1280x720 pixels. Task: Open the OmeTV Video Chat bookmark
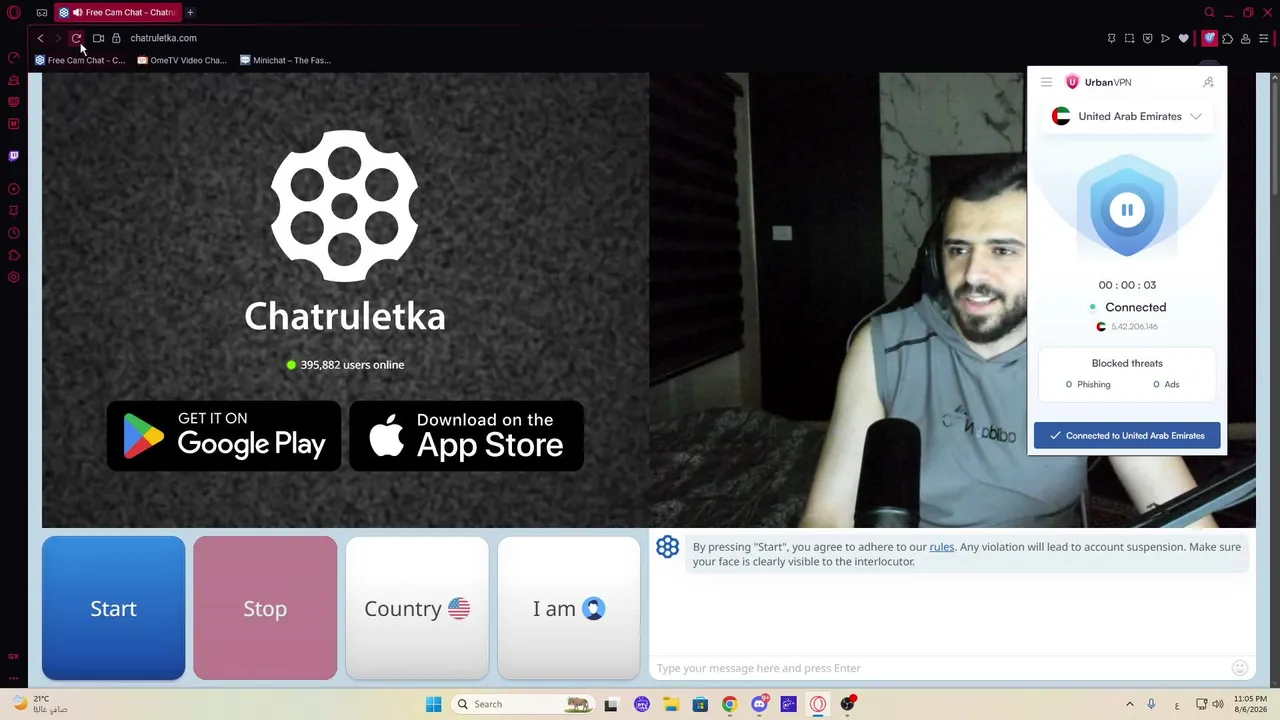[x=182, y=60]
